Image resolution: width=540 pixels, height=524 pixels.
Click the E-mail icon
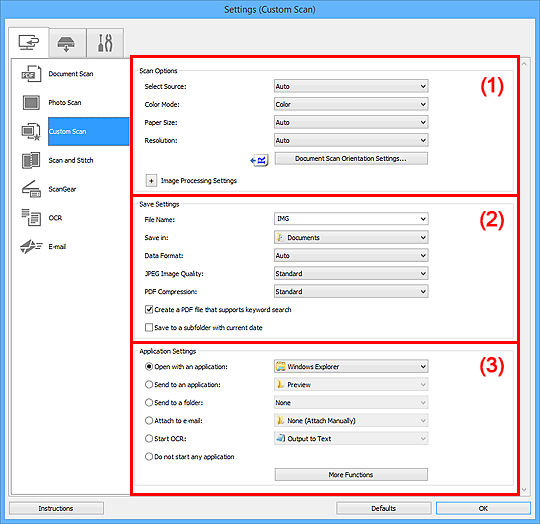pos(31,247)
